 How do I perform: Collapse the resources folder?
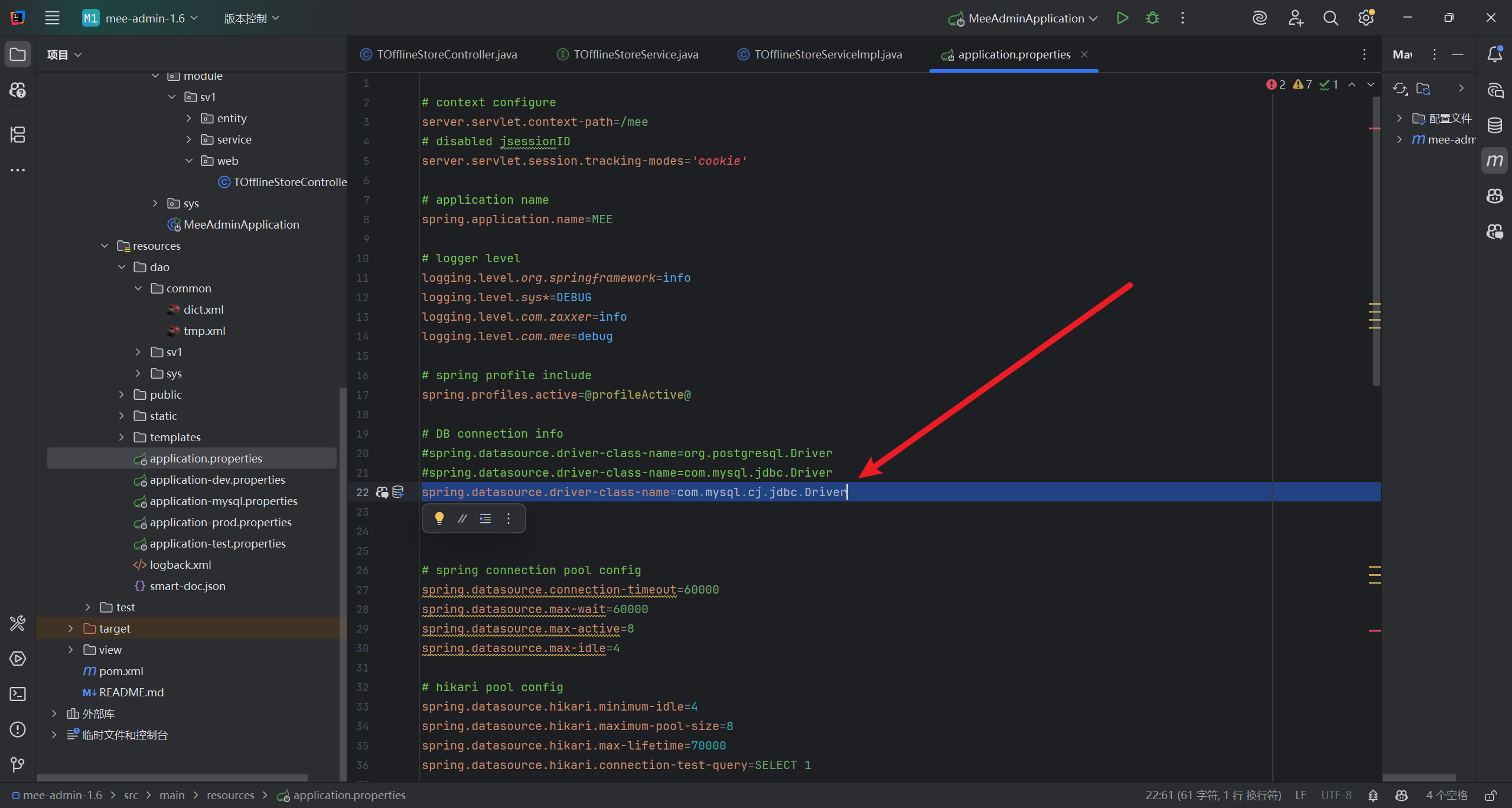tap(105, 246)
